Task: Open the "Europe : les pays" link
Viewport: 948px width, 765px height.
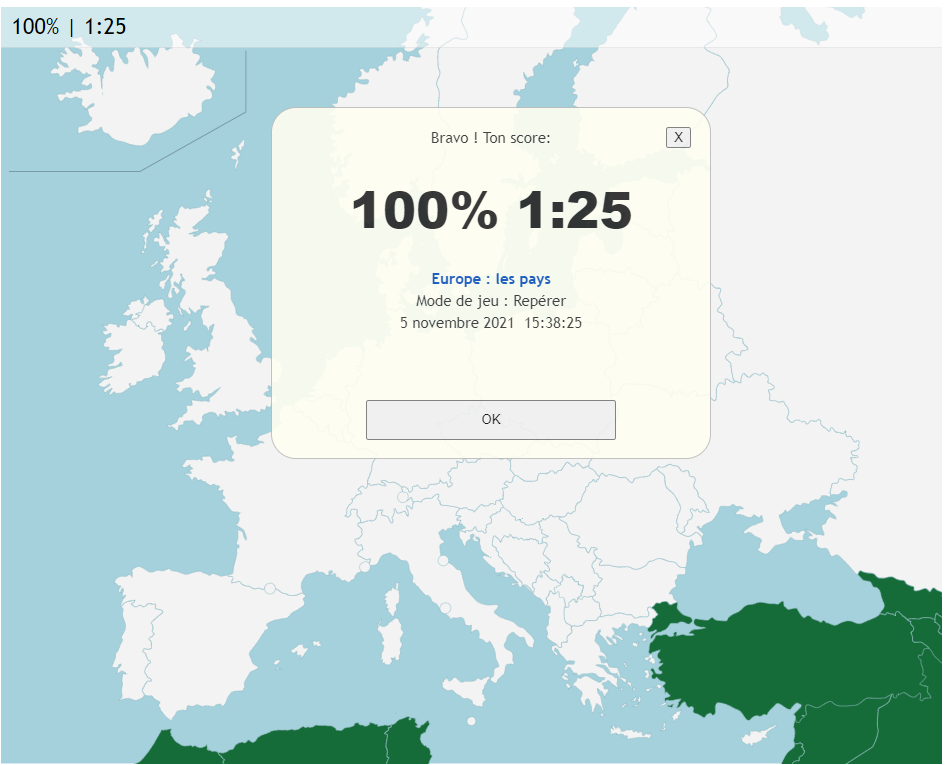Action: tap(490, 279)
